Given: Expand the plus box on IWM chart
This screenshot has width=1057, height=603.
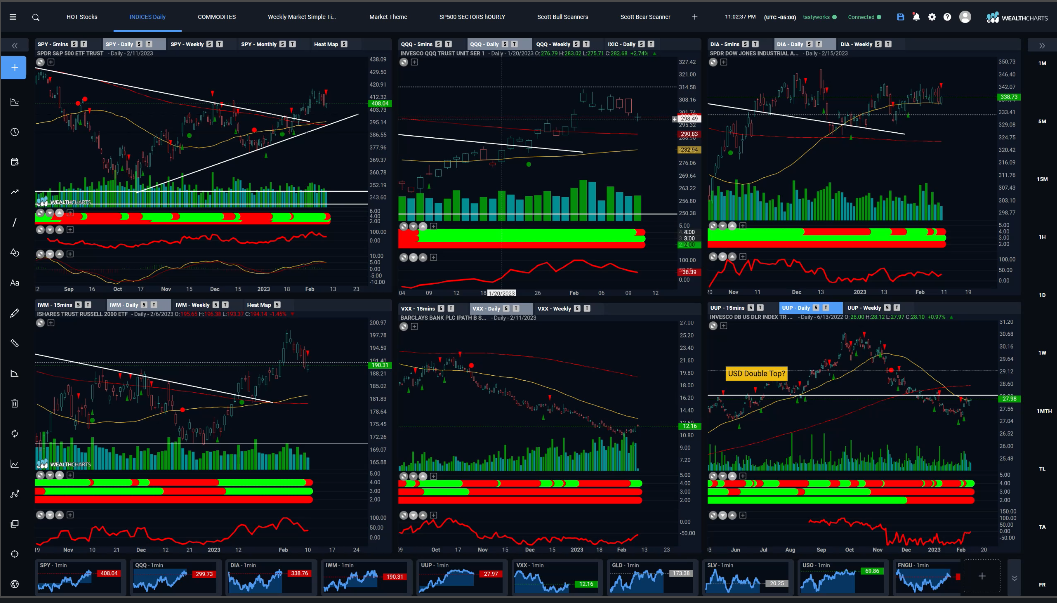Looking at the screenshot, I should [x=50, y=323].
